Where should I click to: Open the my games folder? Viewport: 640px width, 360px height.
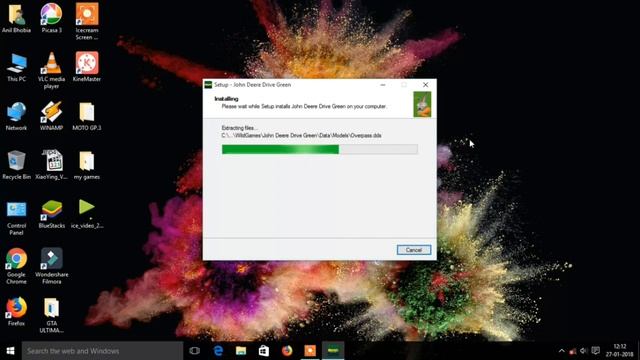87,166
